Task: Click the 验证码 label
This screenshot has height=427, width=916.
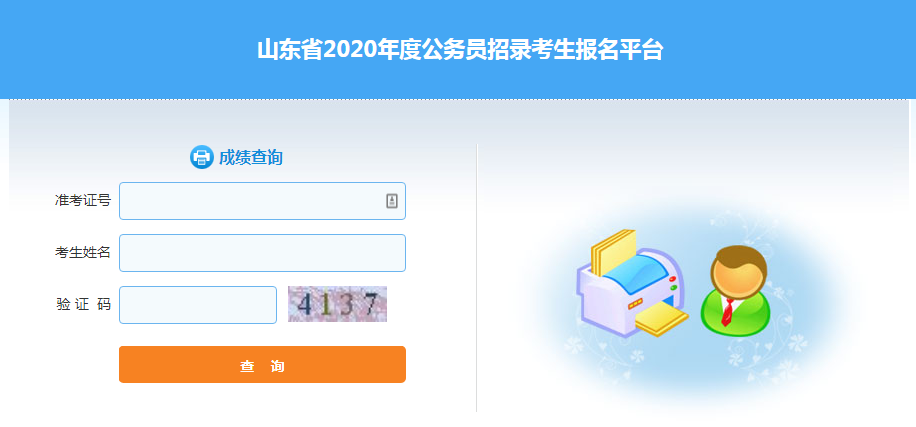Action: coord(82,304)
